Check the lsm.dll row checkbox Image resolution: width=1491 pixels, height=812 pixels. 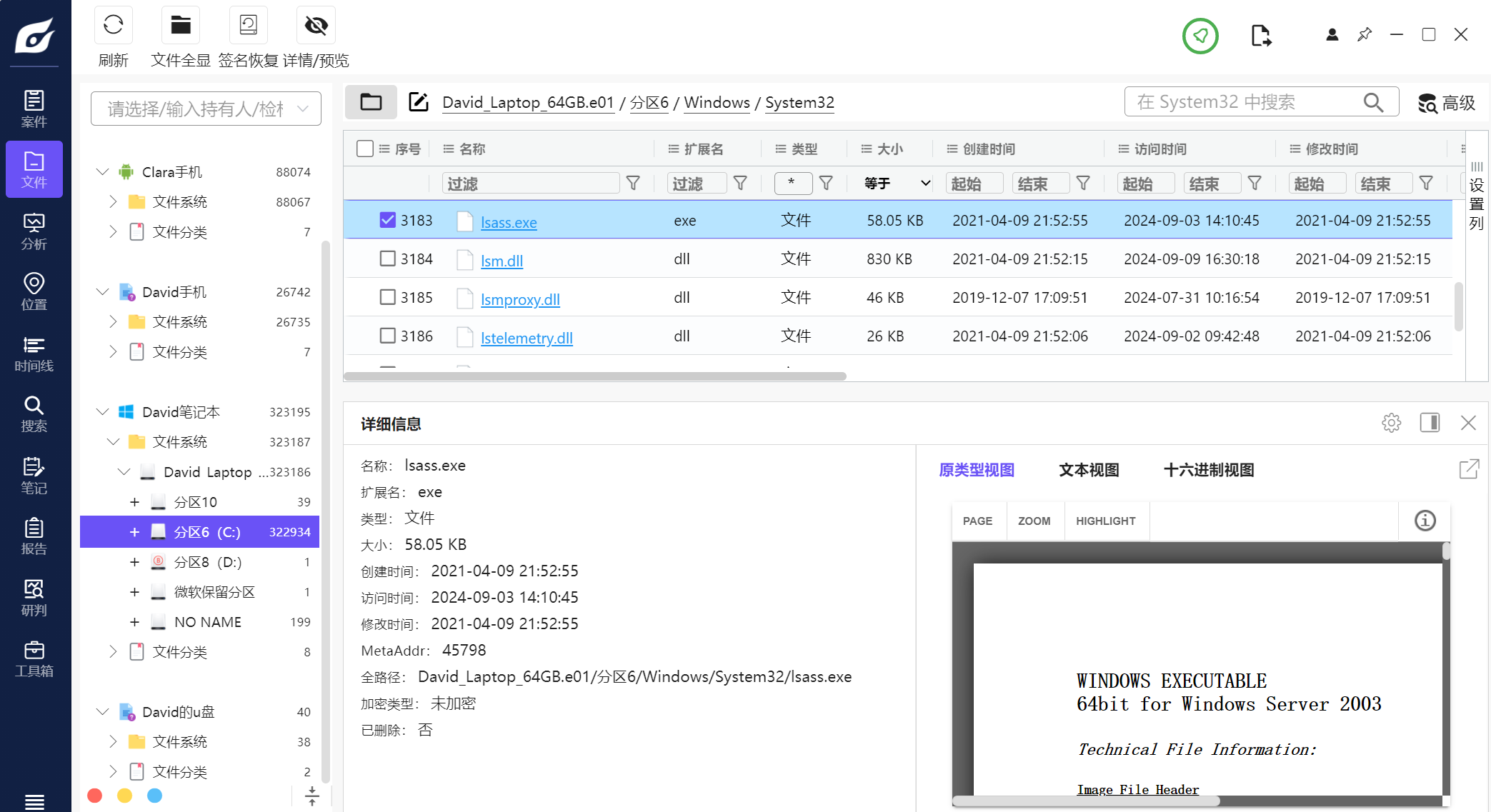point(387,259)
